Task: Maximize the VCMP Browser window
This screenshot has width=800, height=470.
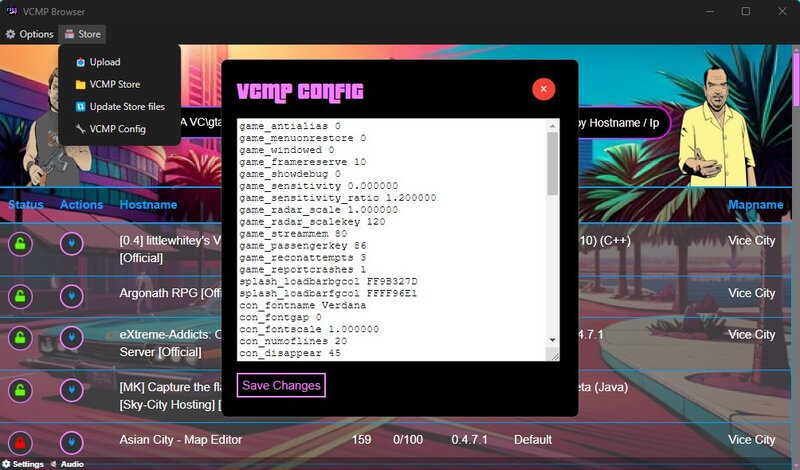Action: pos(746,11)
